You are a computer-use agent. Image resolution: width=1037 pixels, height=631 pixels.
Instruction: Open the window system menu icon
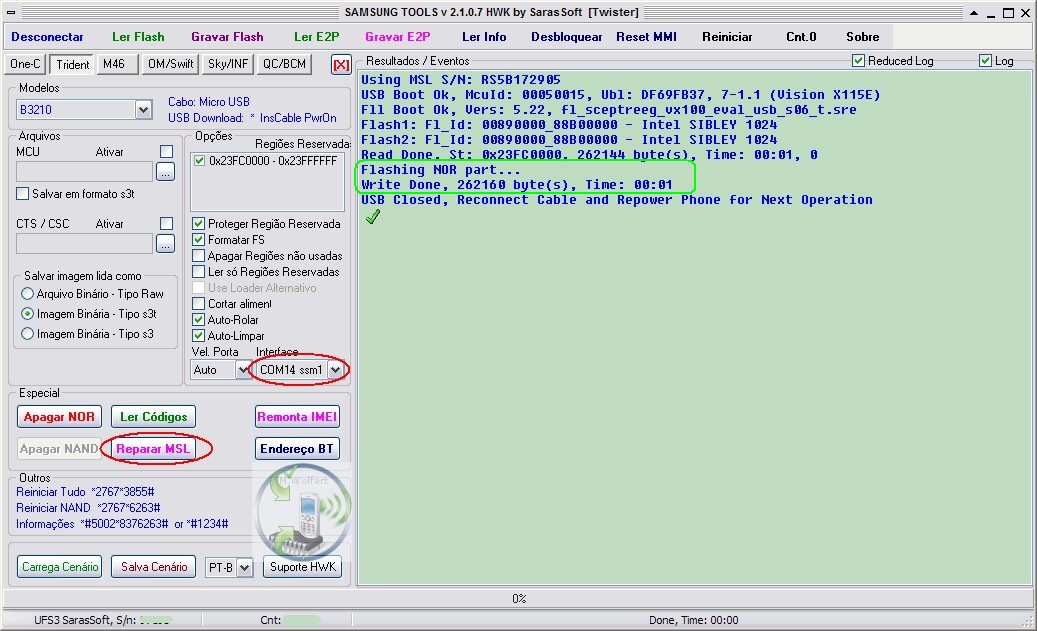coord(11,12)
